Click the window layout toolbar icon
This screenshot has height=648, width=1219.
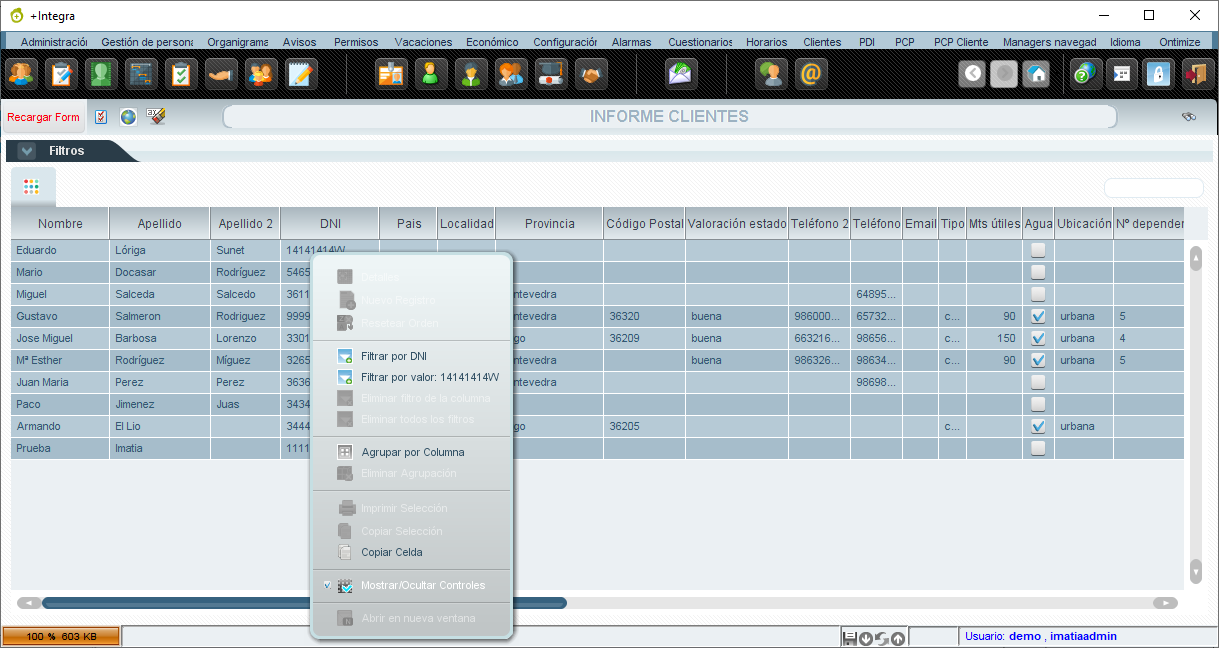pos(1121,74)
